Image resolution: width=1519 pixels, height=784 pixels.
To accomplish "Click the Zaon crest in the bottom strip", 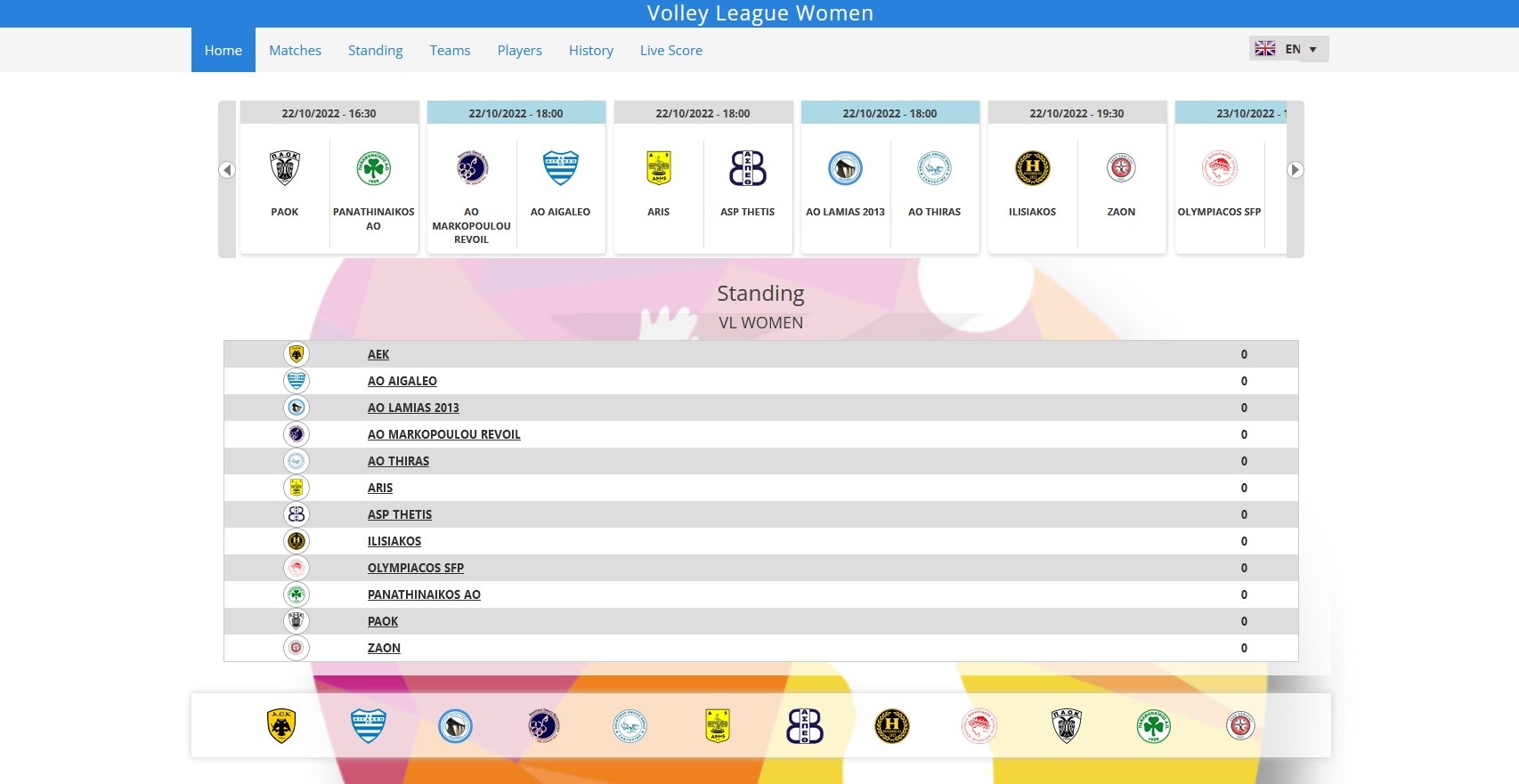I will [1241, 726].
